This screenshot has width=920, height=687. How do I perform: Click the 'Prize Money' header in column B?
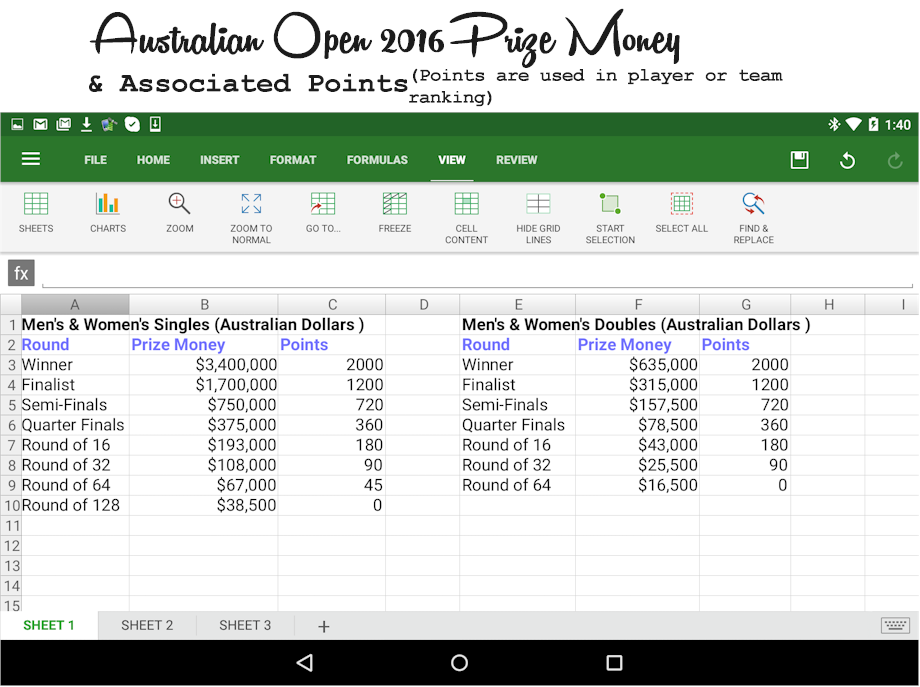tap(204, 345)
